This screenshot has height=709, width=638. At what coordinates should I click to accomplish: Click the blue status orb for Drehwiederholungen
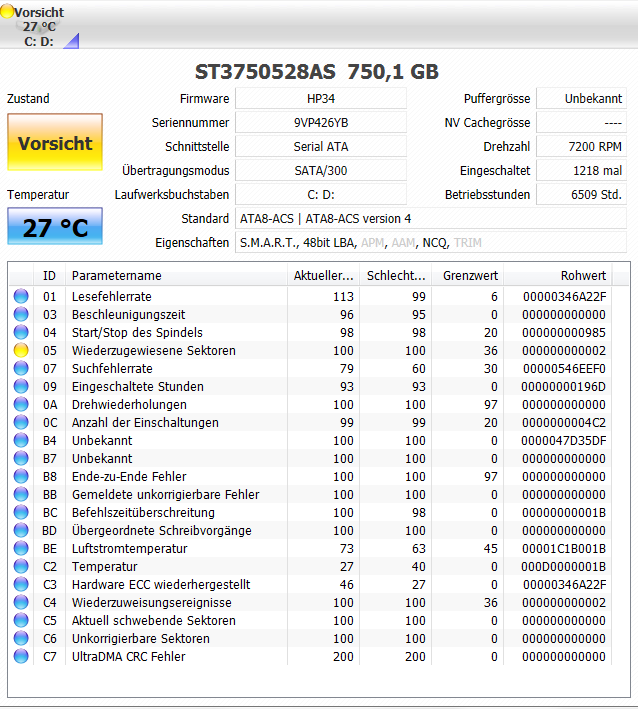[x=21, y=404]
